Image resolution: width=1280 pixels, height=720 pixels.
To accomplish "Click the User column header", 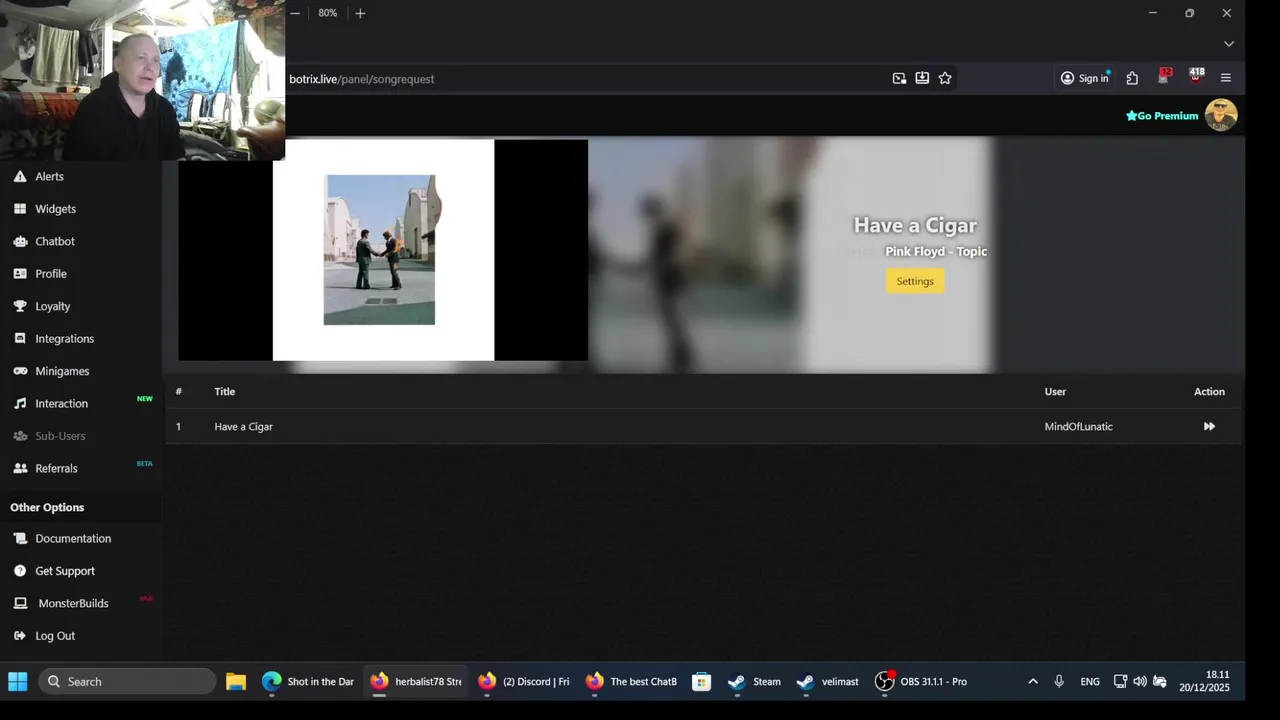I will [x=1055, y=391].
